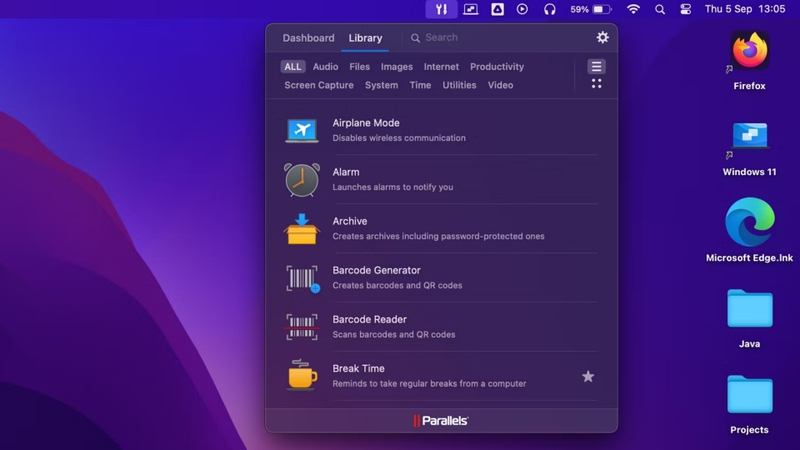This screenshot has height=450, width=800.
Task: Filter library by Screen Capture
Action: tap(319, 85)
